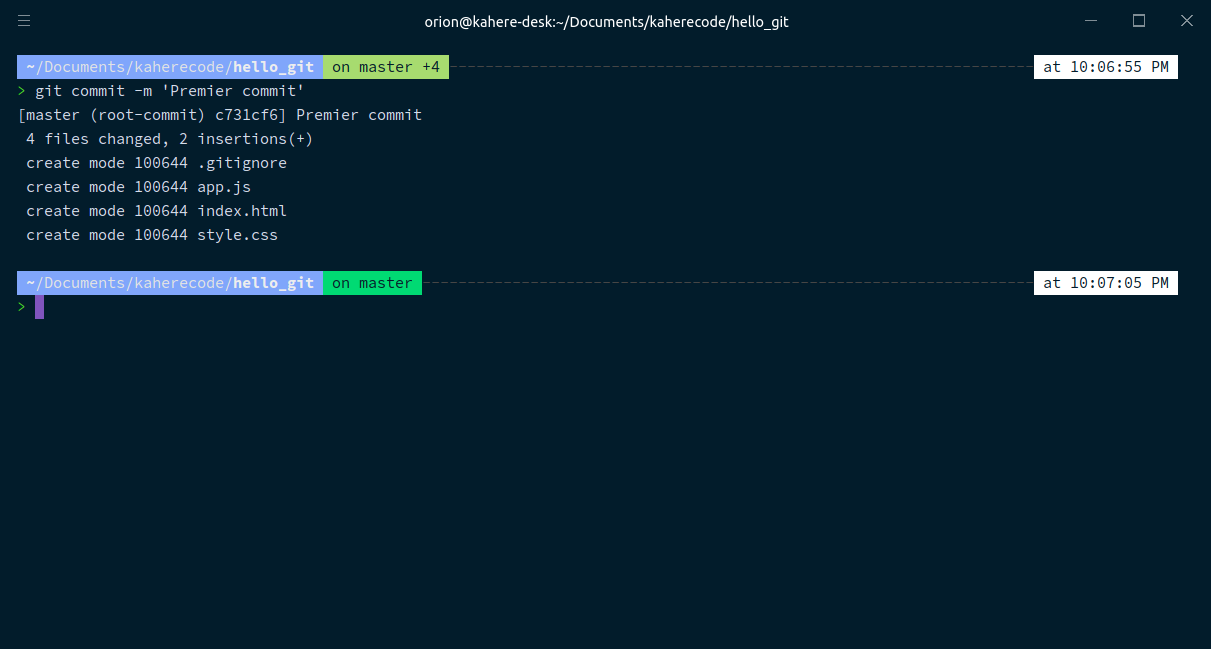Click the app.js filename in output

pos(224,187)
